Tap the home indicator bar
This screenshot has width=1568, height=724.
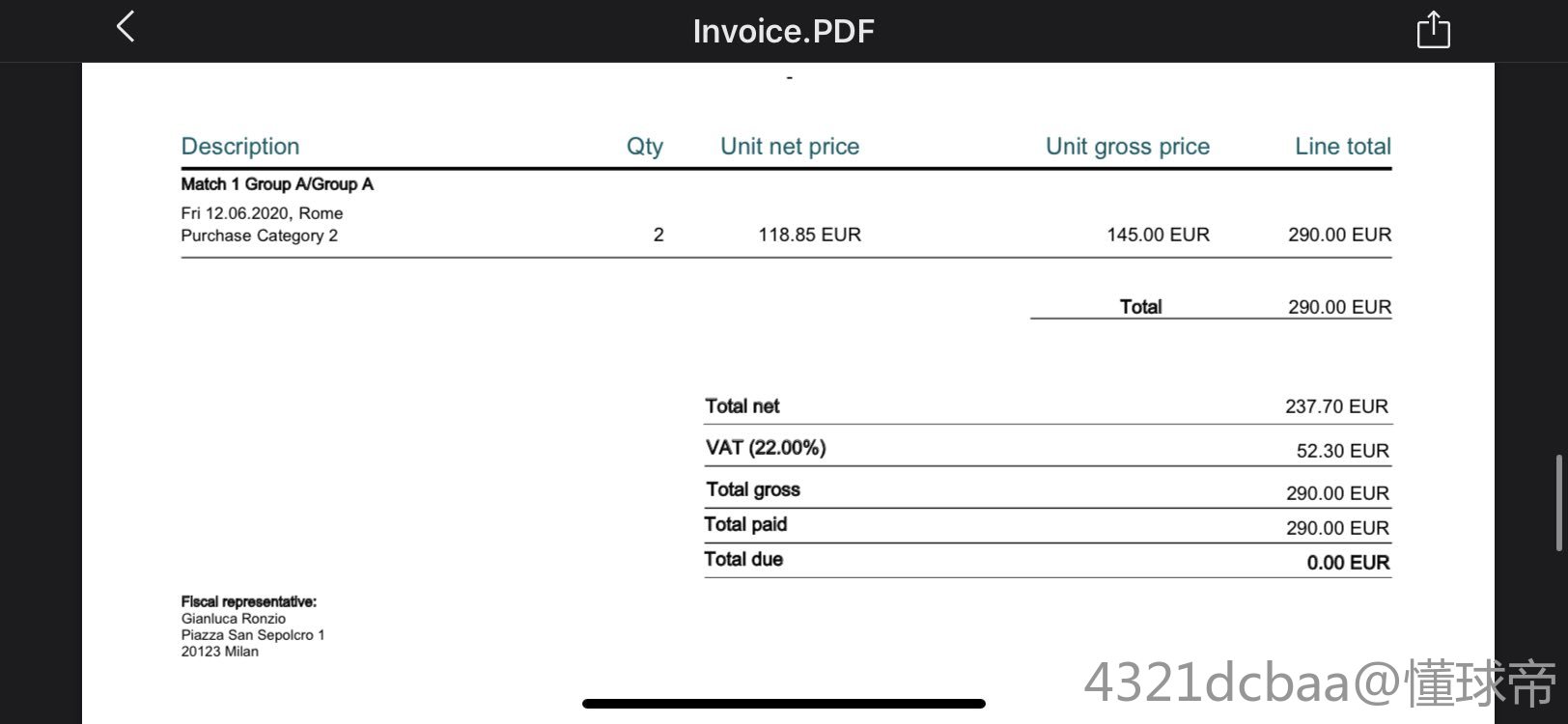pyautogui.click(x=783, y=704)
